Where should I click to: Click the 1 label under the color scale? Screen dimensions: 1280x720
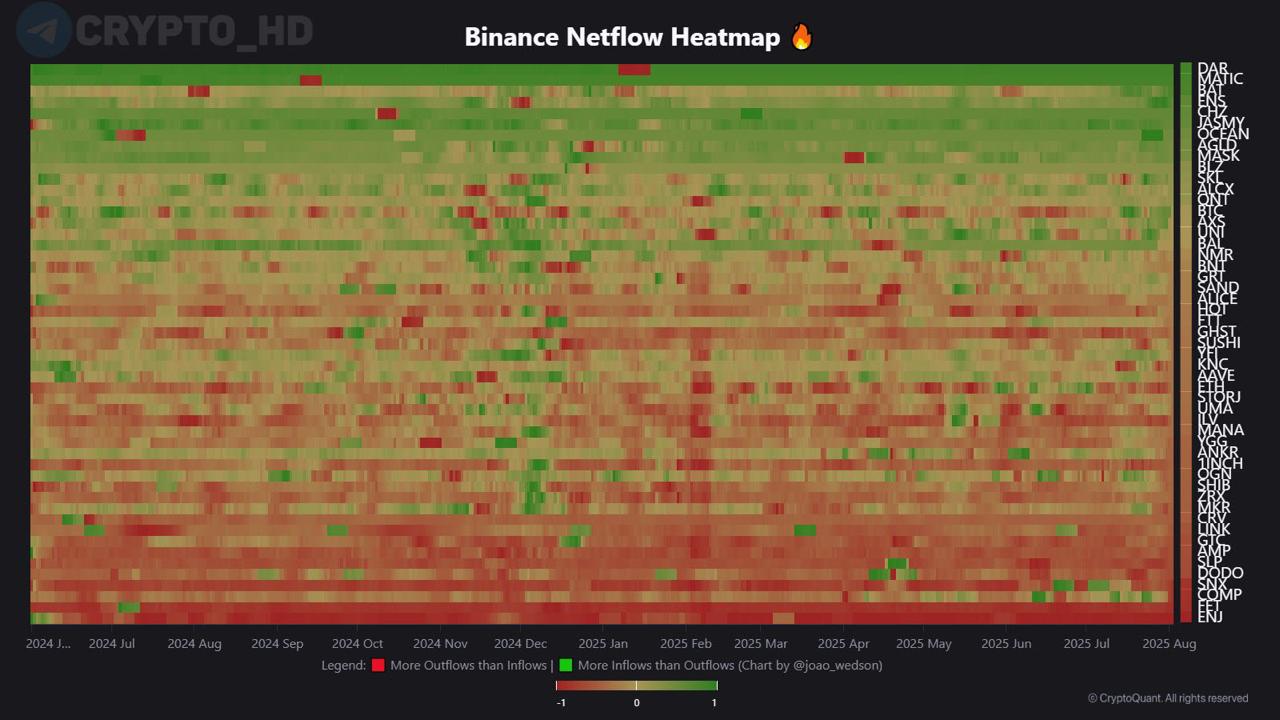(x=714, y=703)
